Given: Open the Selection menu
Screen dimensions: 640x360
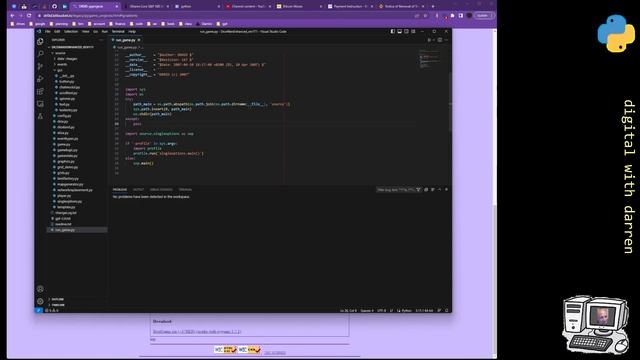Looking at the screenshot, I should pyautogui.click(x=71, y=31).
